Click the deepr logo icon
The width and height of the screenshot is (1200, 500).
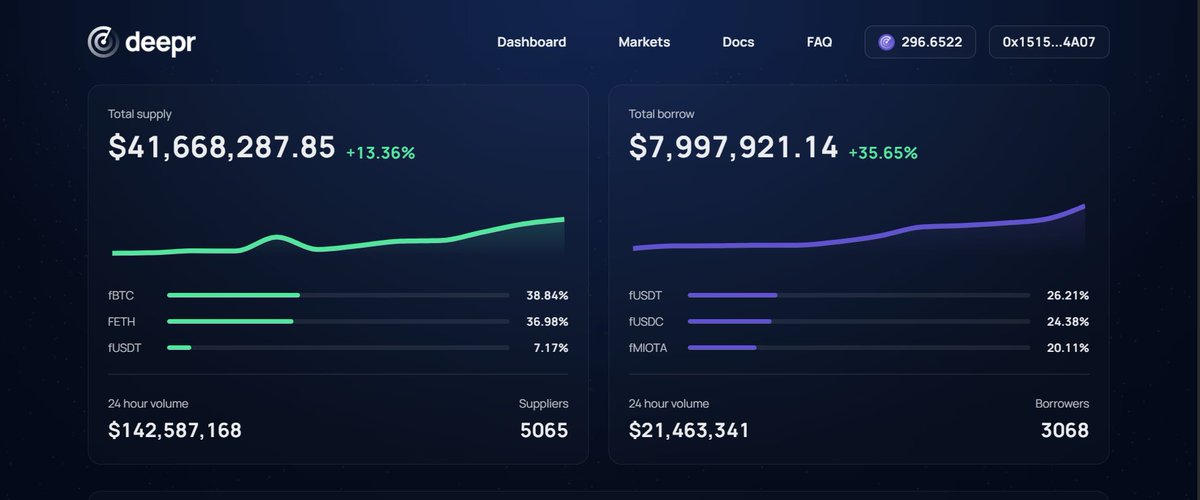coord(103,42)
